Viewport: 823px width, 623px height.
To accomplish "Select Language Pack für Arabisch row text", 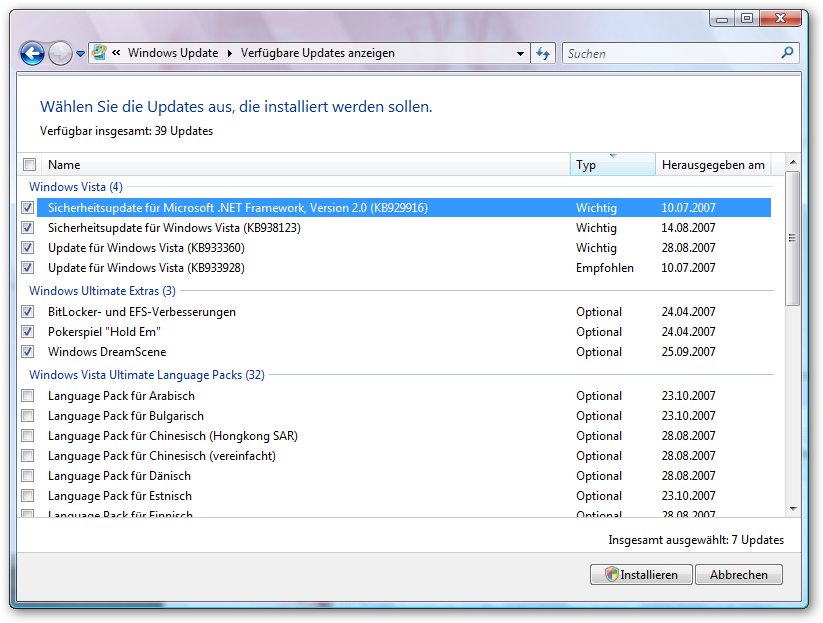I will (x=121, y=396).
